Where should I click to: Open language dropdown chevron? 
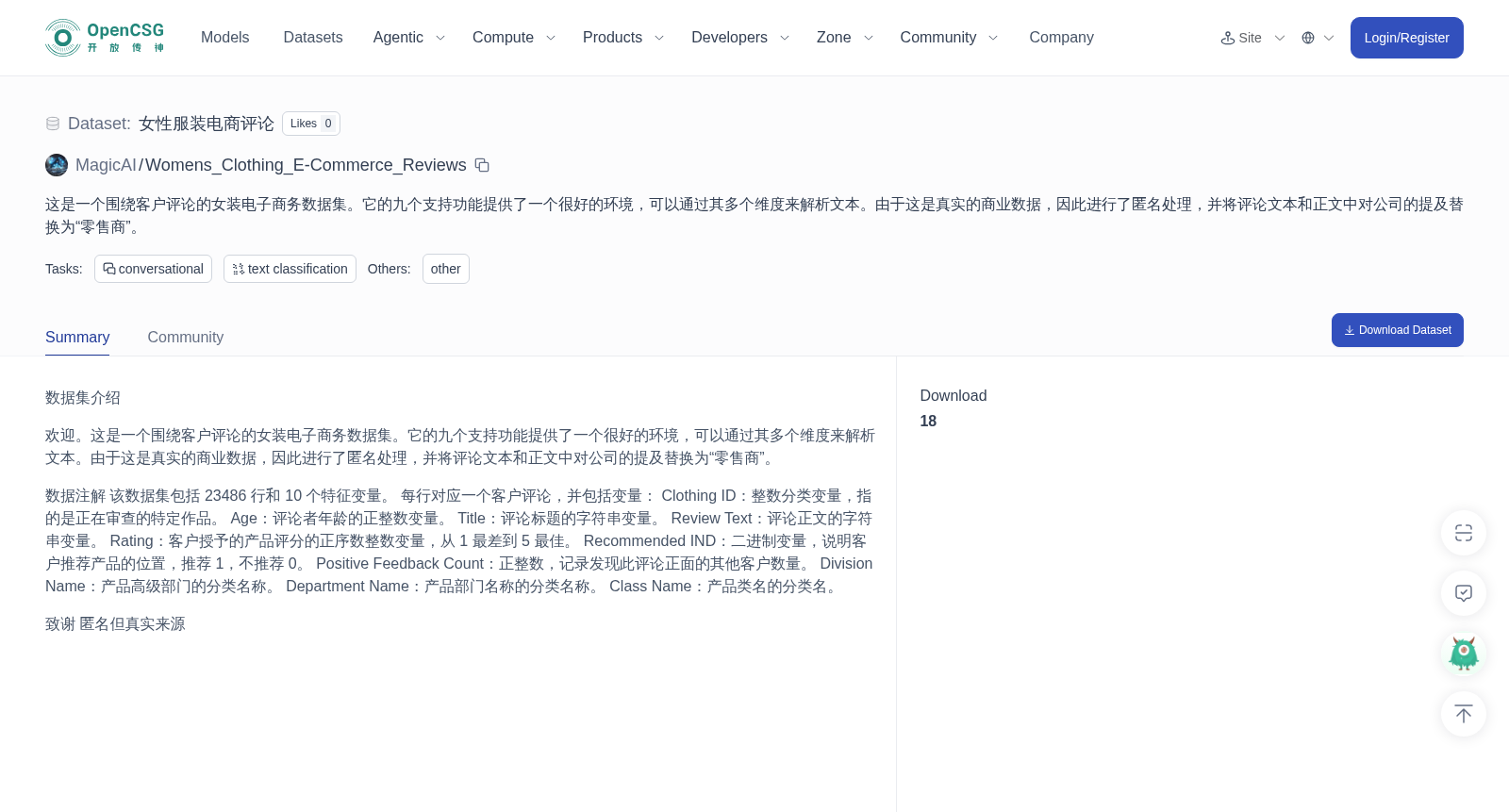click(x=1329, y=38)
